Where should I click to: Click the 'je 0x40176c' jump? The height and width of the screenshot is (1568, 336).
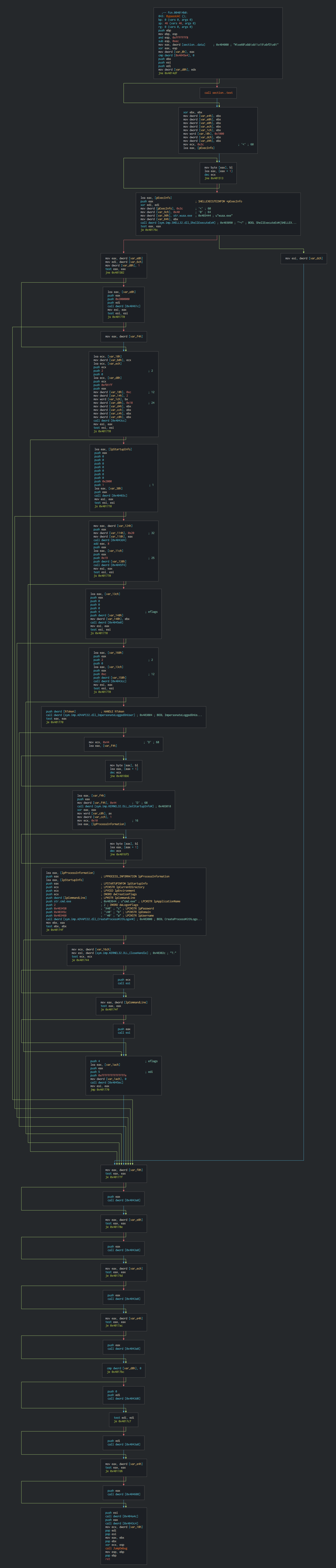click(150, 230)
